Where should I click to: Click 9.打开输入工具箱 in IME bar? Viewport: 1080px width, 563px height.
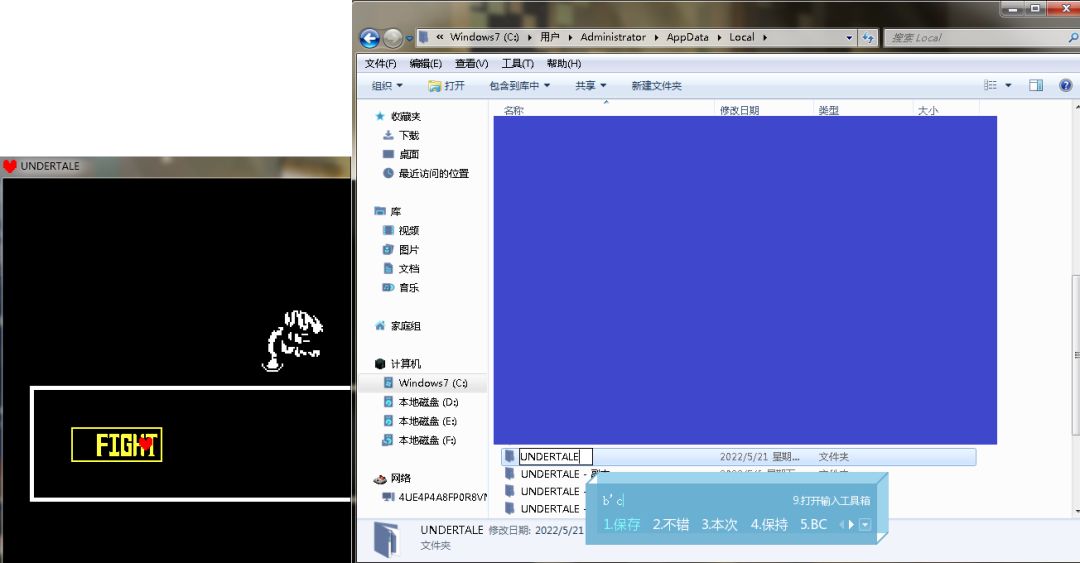pyautogui.click(x=831, y=501)
